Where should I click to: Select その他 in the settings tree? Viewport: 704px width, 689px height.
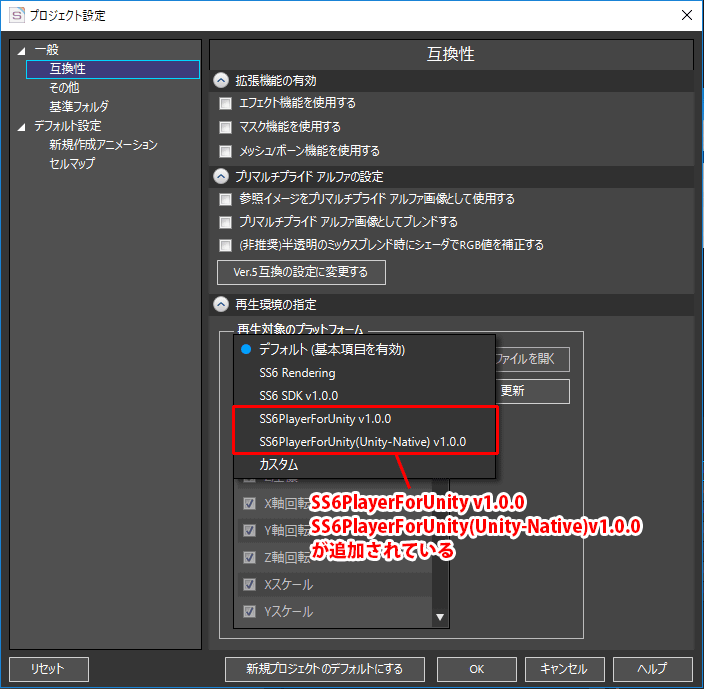[64, 88]
